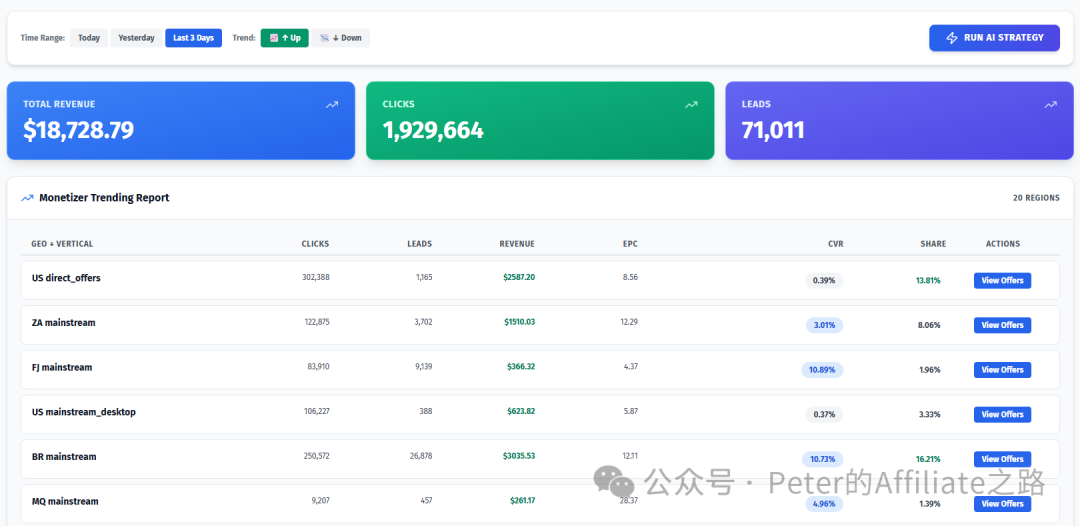View offers for FJ mainstream
1080x526 pixels.
coord(1002,370)
